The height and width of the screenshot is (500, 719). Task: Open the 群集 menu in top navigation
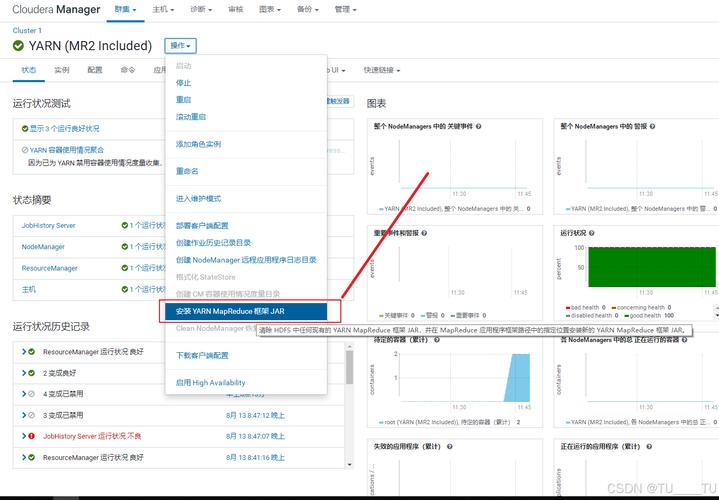(125, 9)
